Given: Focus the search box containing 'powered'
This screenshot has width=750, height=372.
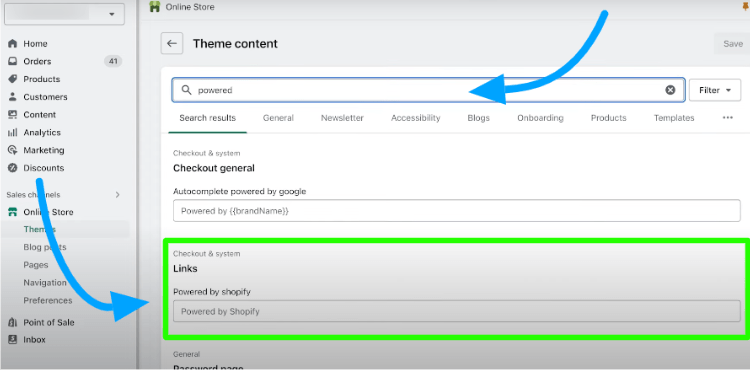Looking at the screenshot, I should pos(429,90).
